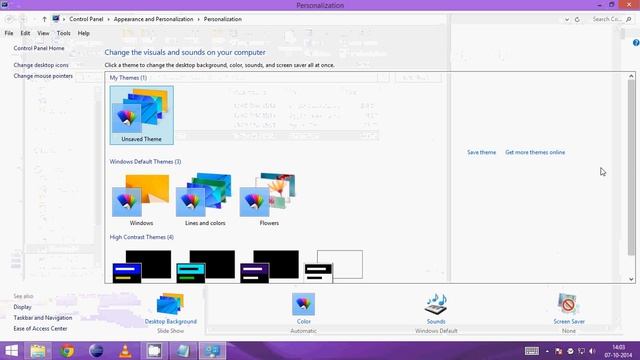This screenshot has width=640, height=360.
Task: Click Appearance and Personalization breadcrumb
Action: point(153,19)
